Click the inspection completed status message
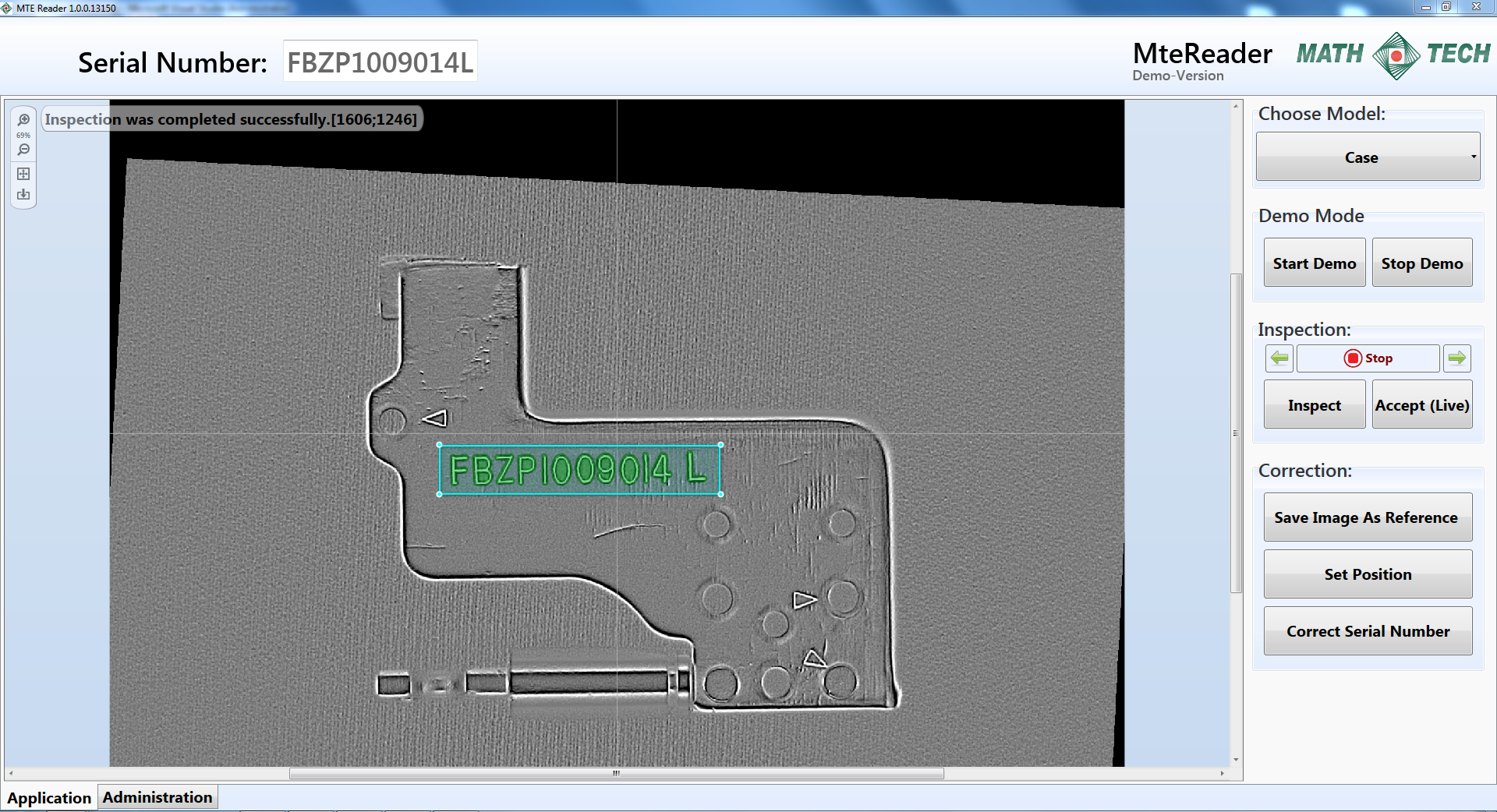1497x812 pixels. pos(231,119)
